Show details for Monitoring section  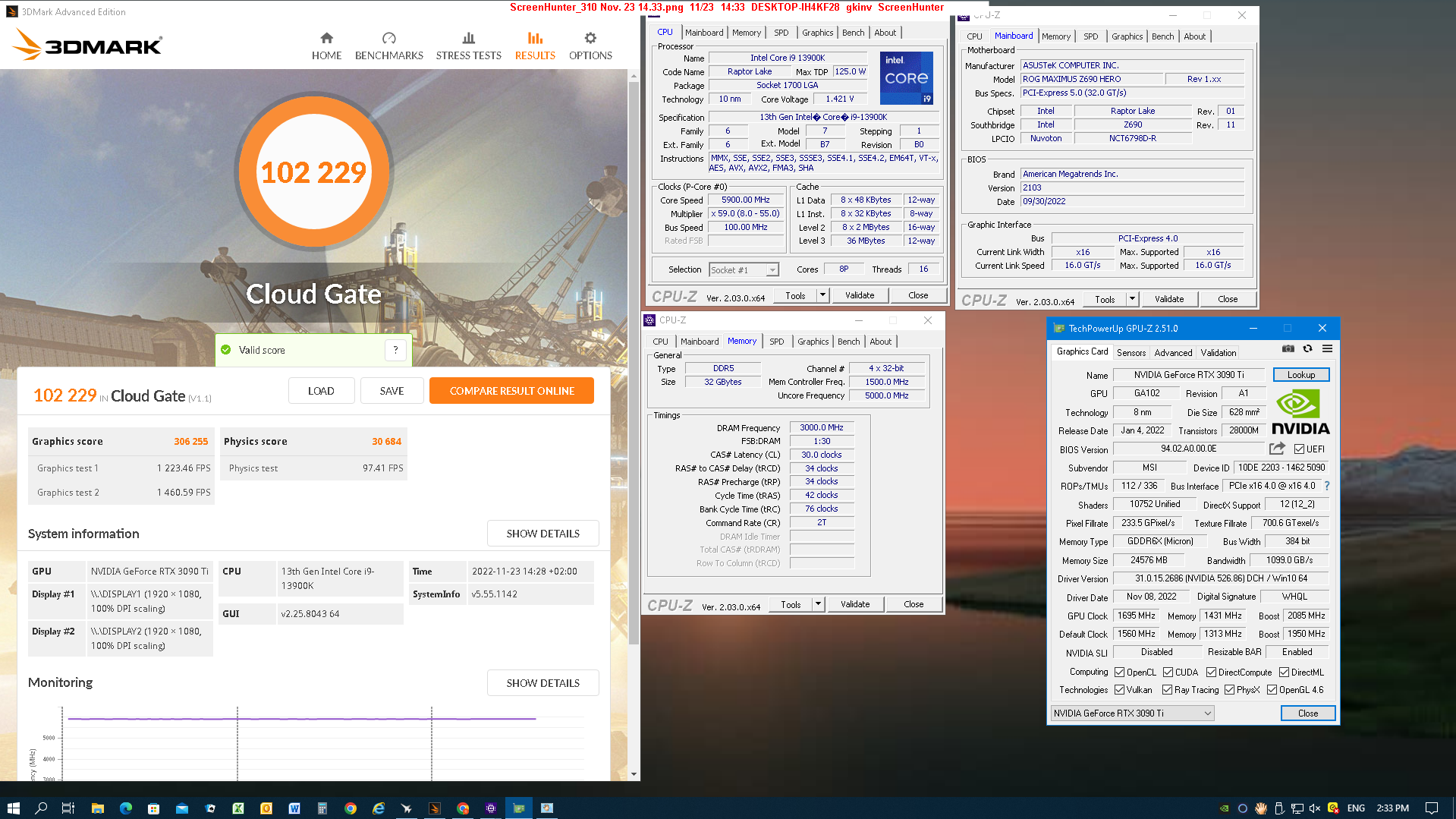click(542, 683)
